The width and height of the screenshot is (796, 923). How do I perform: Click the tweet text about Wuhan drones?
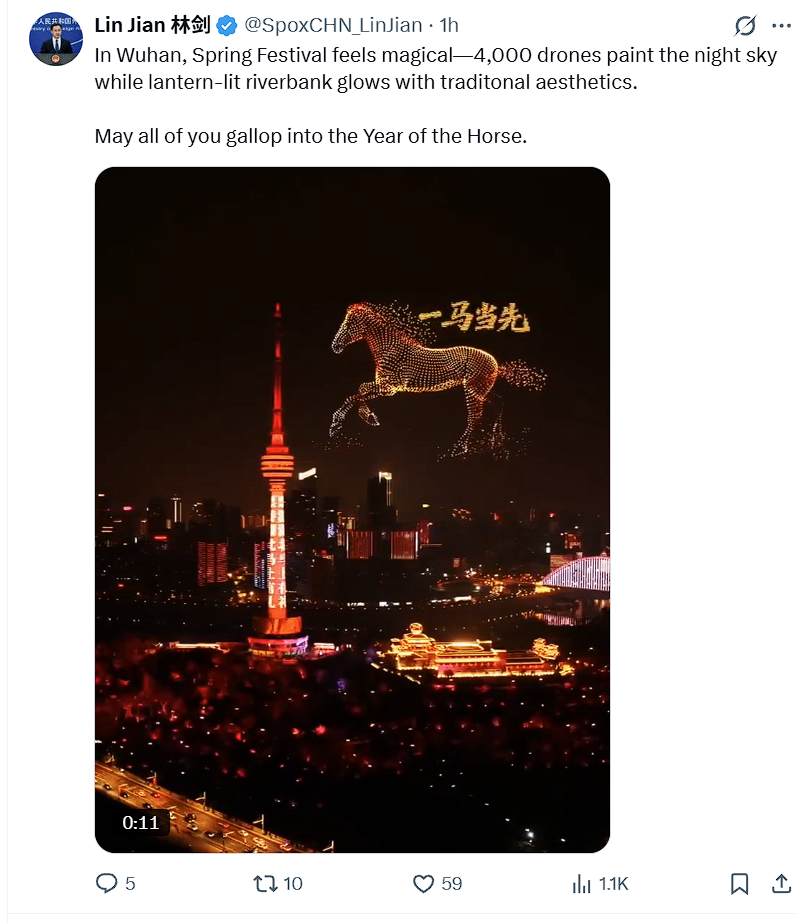[x=436, y=68]
